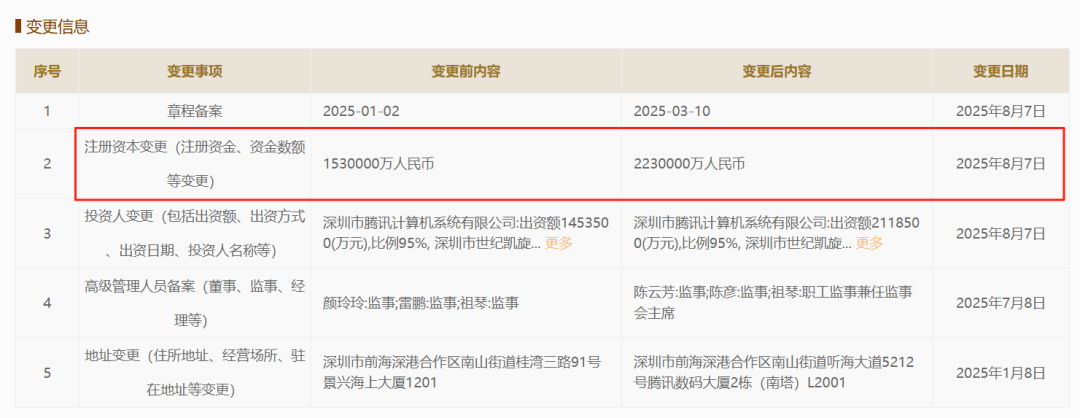Click the 2025-03-10 after-change value
The width and height of the screenshot is (1080, 418).
tap(671, 110)
